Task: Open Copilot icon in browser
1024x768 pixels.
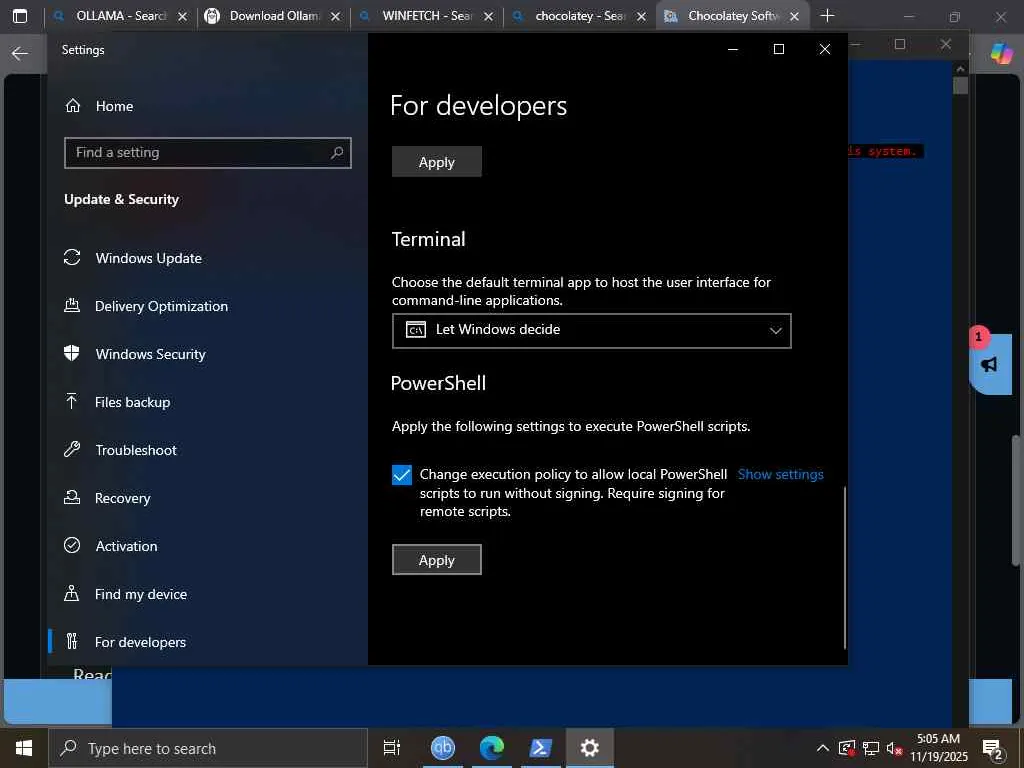Action: pyautogui.click(x=1001, y=54)
